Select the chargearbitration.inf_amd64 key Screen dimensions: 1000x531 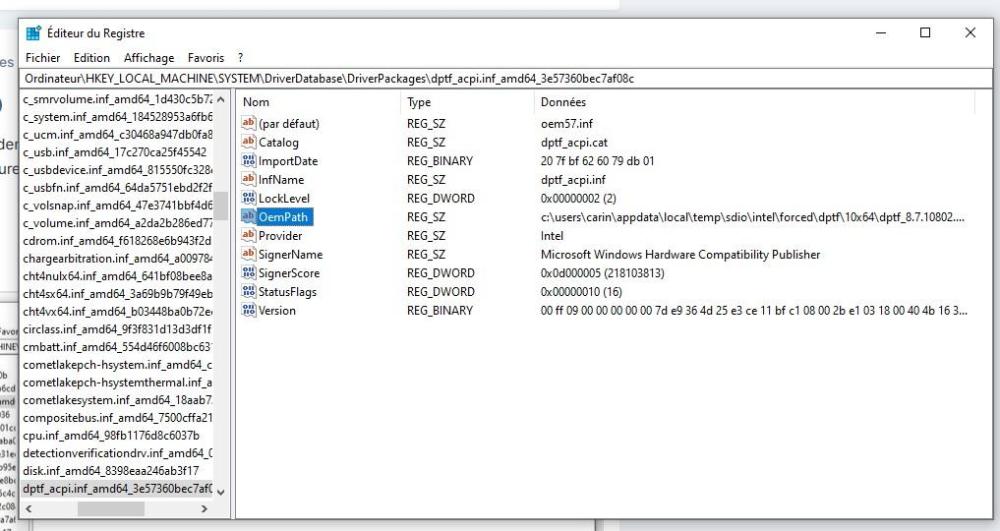pyautogui.click(x=117, y=259)
